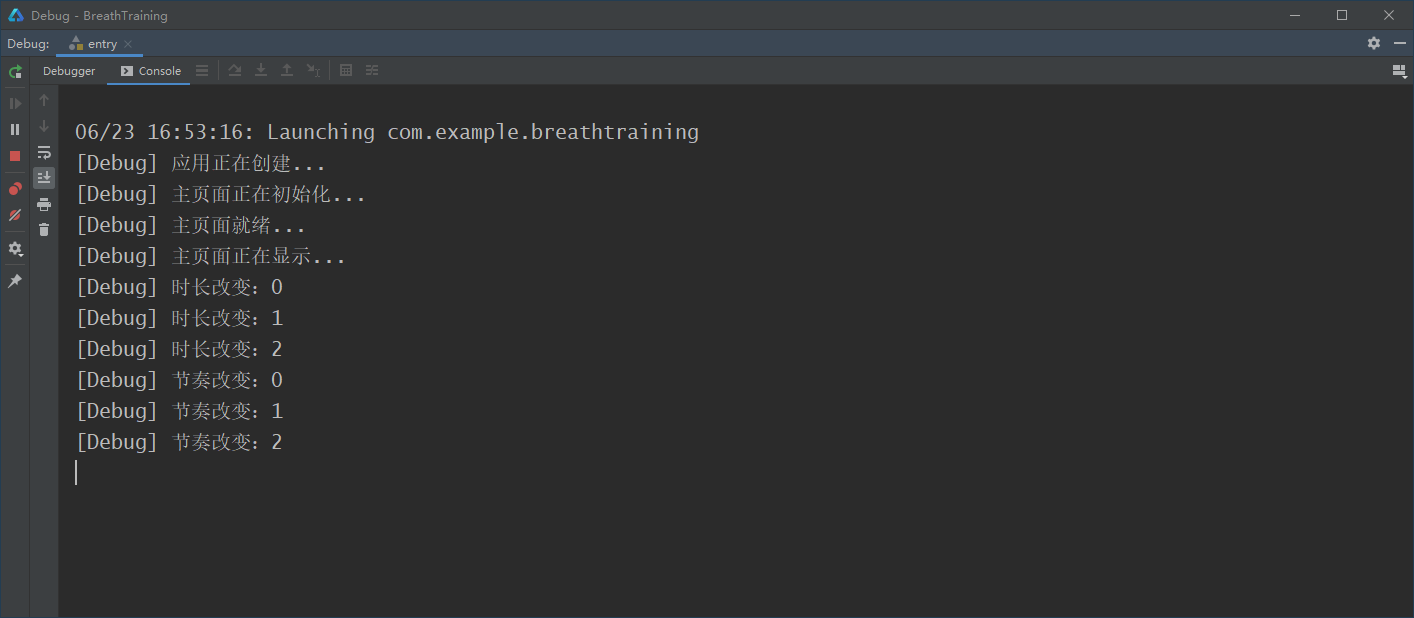Toggle Mute Breakpoints
1414x618 pixels.
coord(15,215)
